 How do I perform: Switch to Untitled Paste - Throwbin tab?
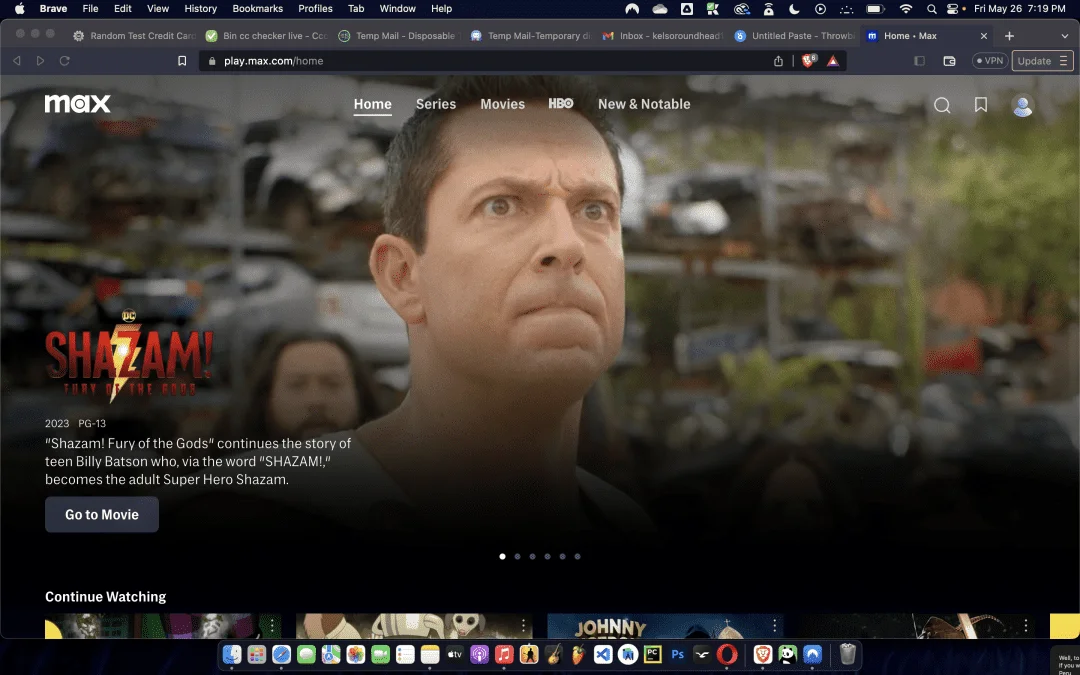[794, 36]
